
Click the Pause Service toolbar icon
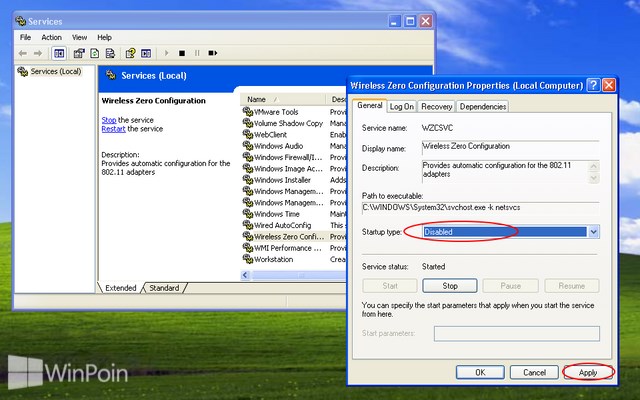click(x=197, y=53)
